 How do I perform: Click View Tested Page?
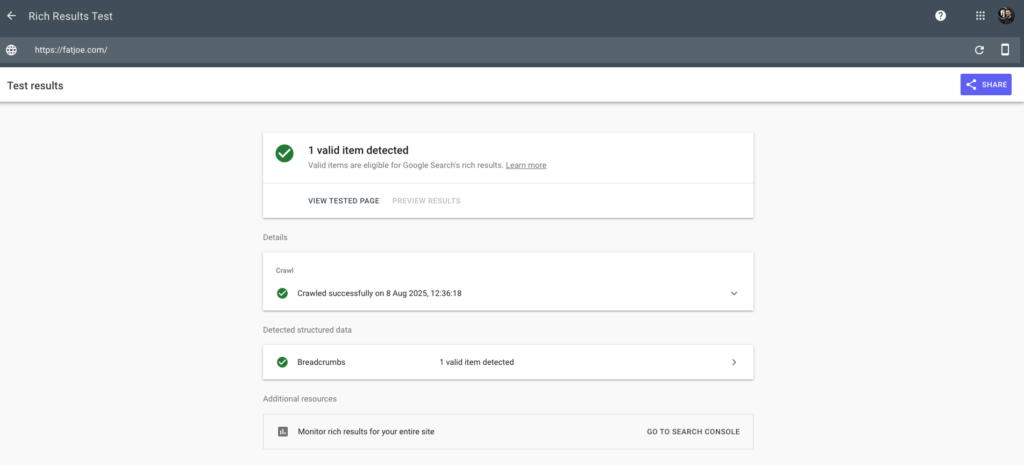(344, 200)
